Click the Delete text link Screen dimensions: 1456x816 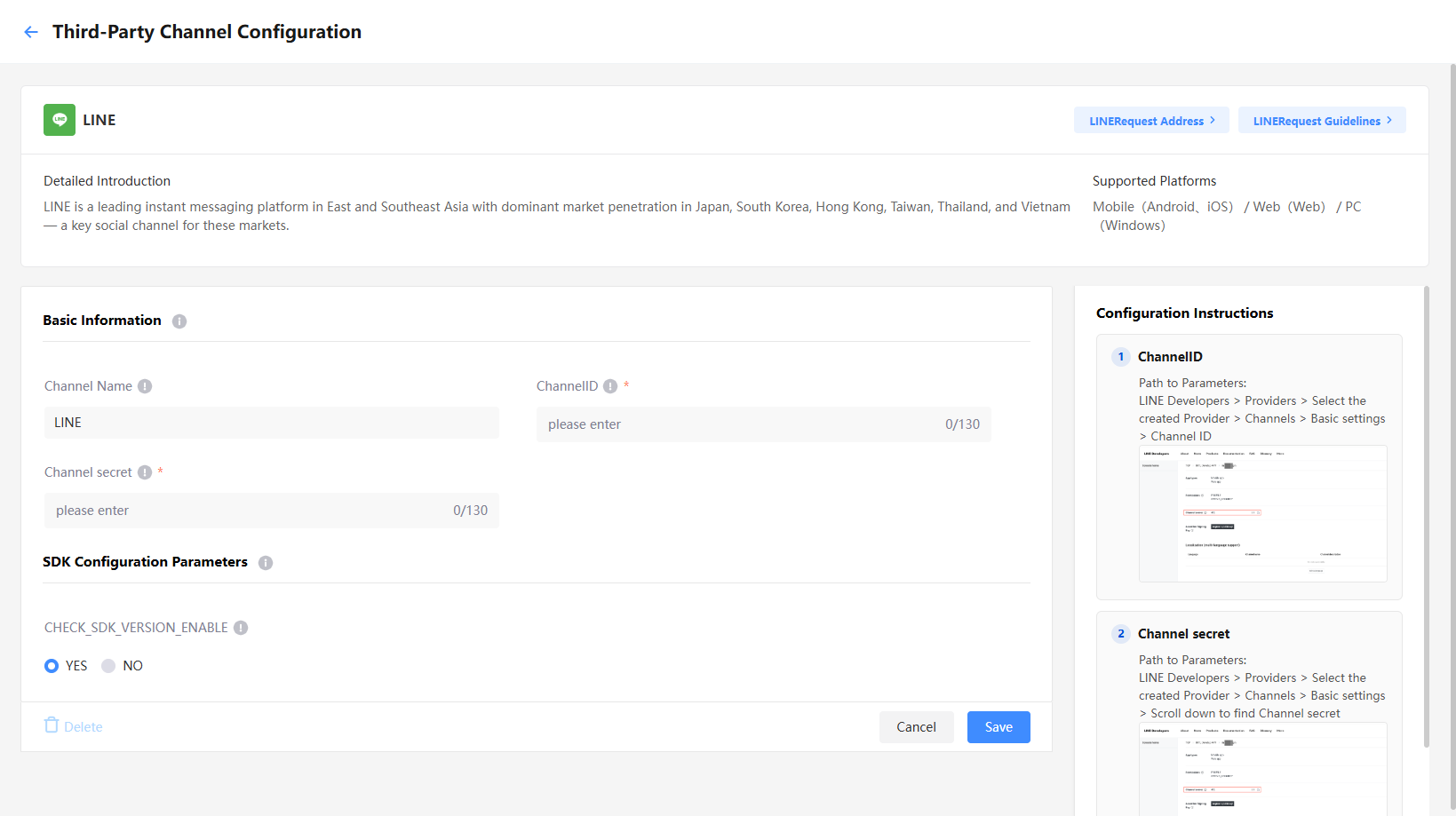click(x=84, y=727)
